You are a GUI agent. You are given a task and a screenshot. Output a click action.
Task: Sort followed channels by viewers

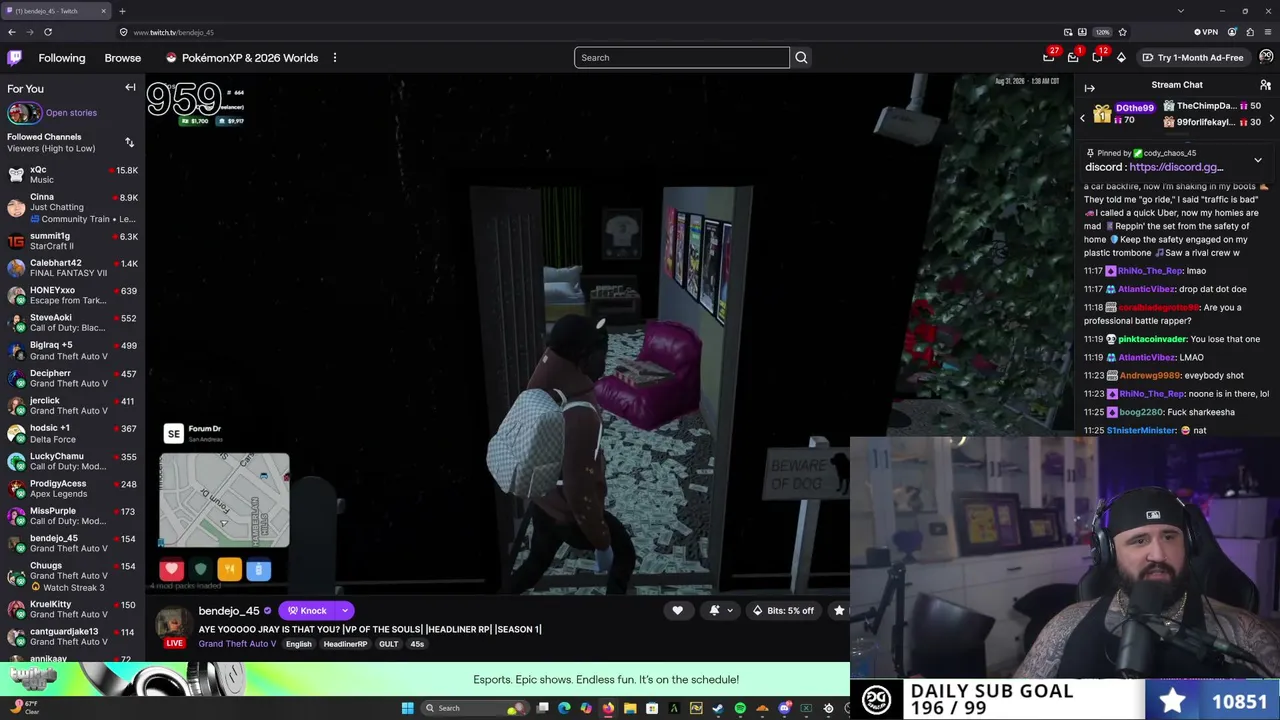tap(129, 143)
